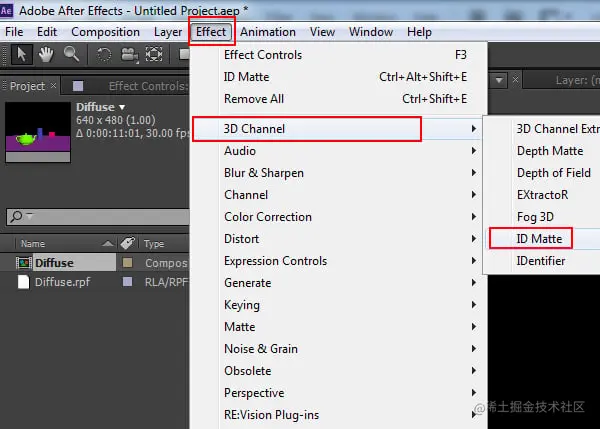Expand the Blur & Sharpen submenu

pos(339,173)
